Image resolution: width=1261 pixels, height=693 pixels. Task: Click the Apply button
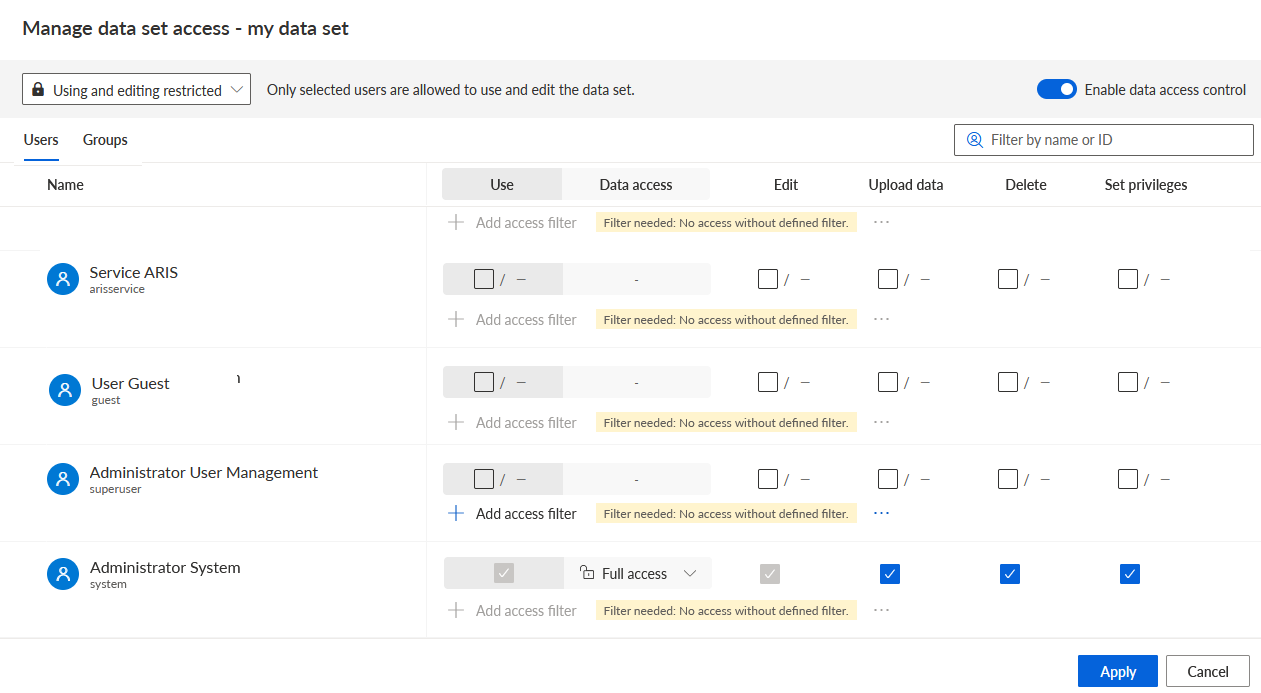tap(1118, 672)
